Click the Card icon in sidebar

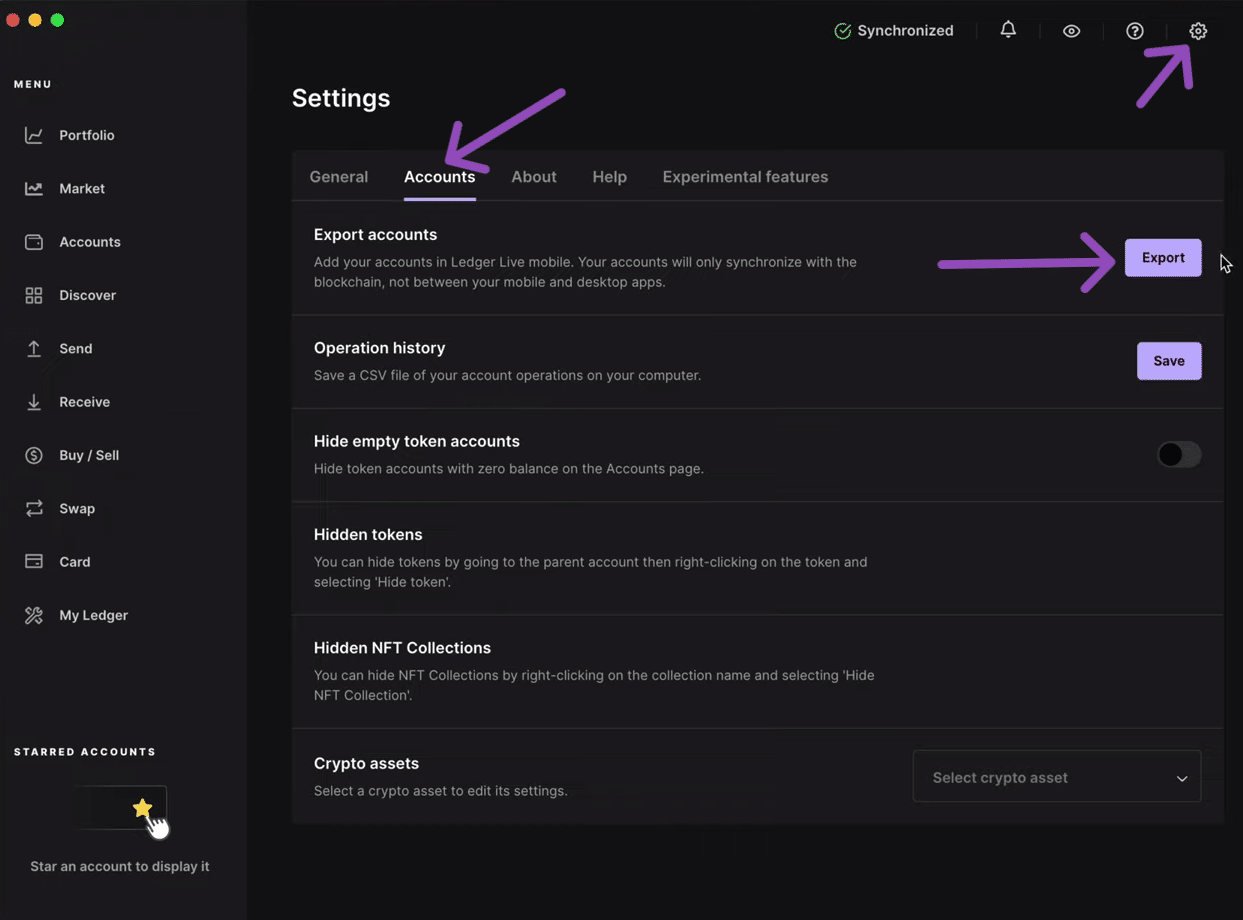tap(34, 561)
